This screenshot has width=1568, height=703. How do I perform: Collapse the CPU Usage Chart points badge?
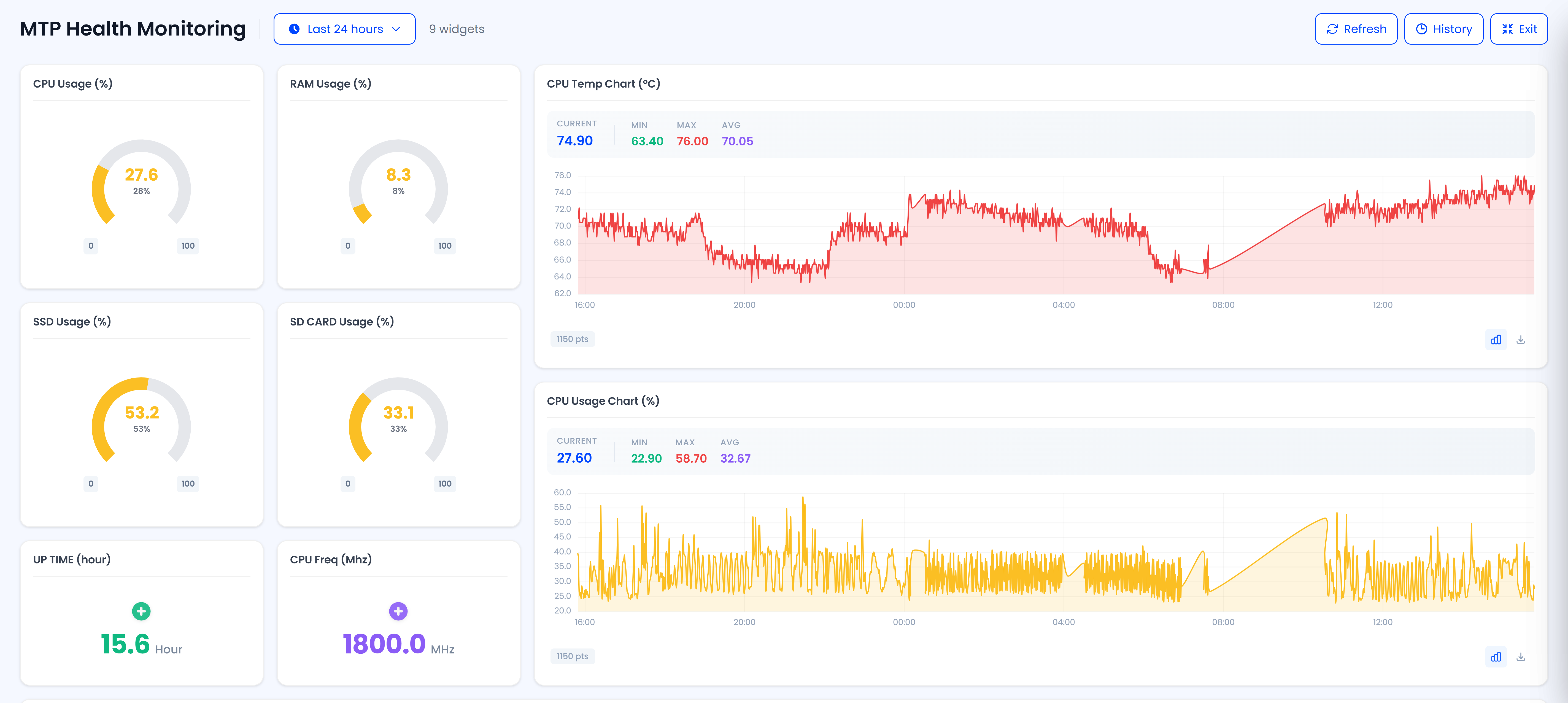[x=572, y=656]
